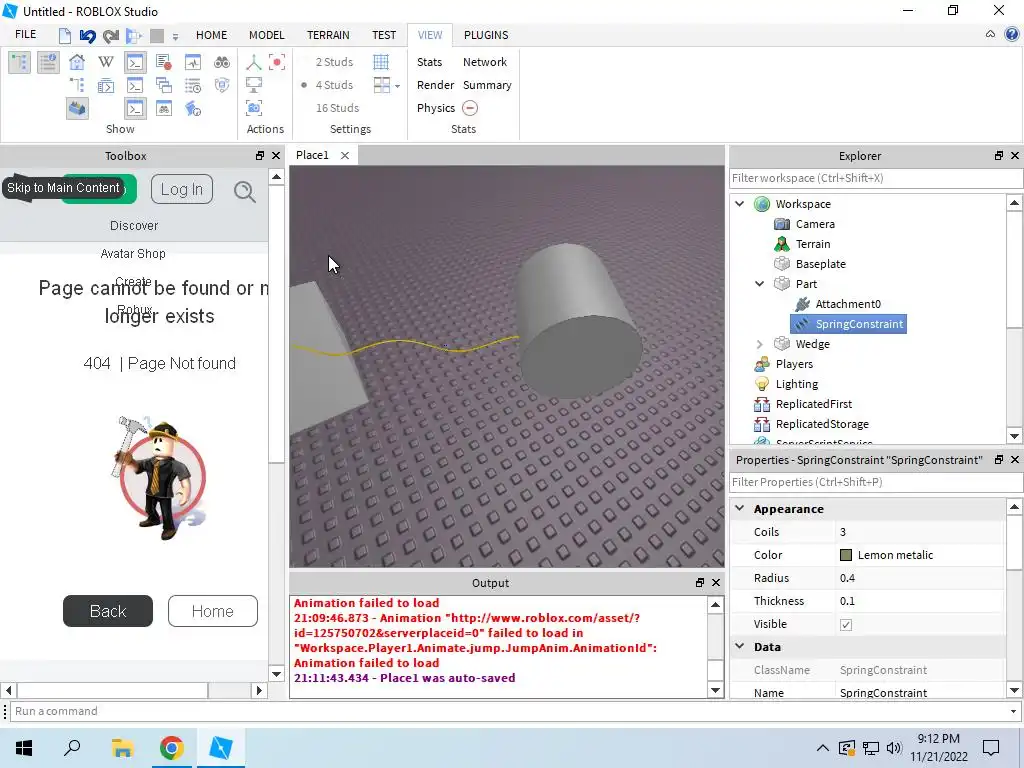Toggle the Show Grid icon in Settings
The height and width of the screenshot is (768, 1024).
tap(381, 62)
